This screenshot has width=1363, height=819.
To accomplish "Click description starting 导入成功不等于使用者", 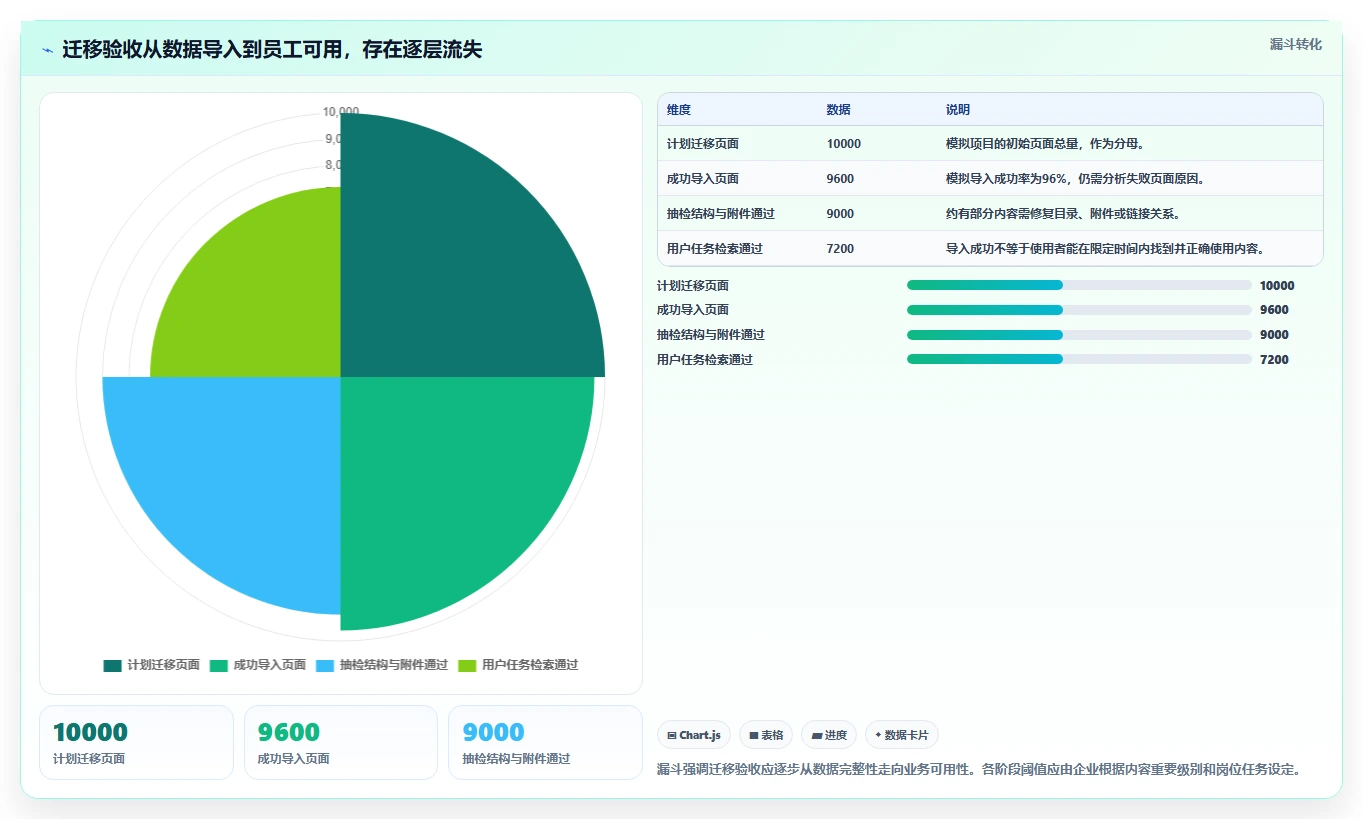I will [1105, 249].
